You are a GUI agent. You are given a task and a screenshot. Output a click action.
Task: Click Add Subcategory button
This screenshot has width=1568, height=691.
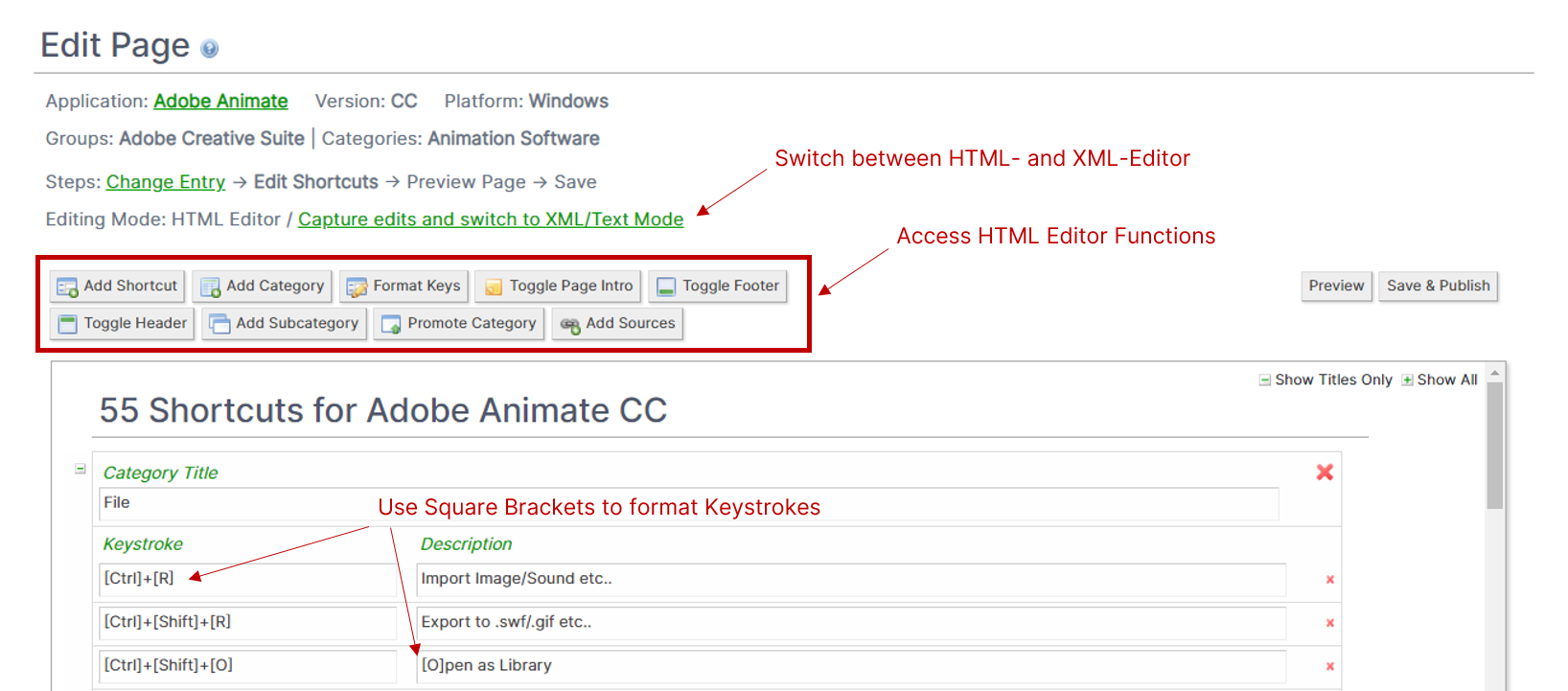(284, 323)
